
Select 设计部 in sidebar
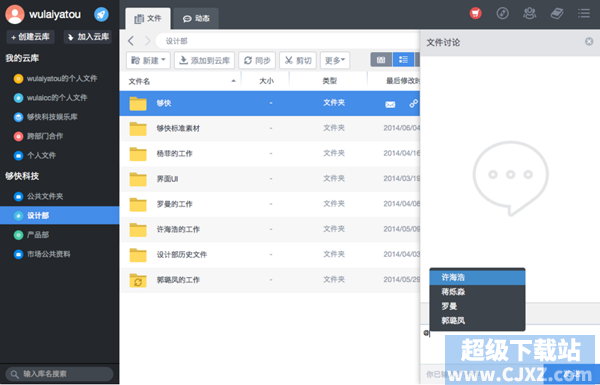pos(60,215)
